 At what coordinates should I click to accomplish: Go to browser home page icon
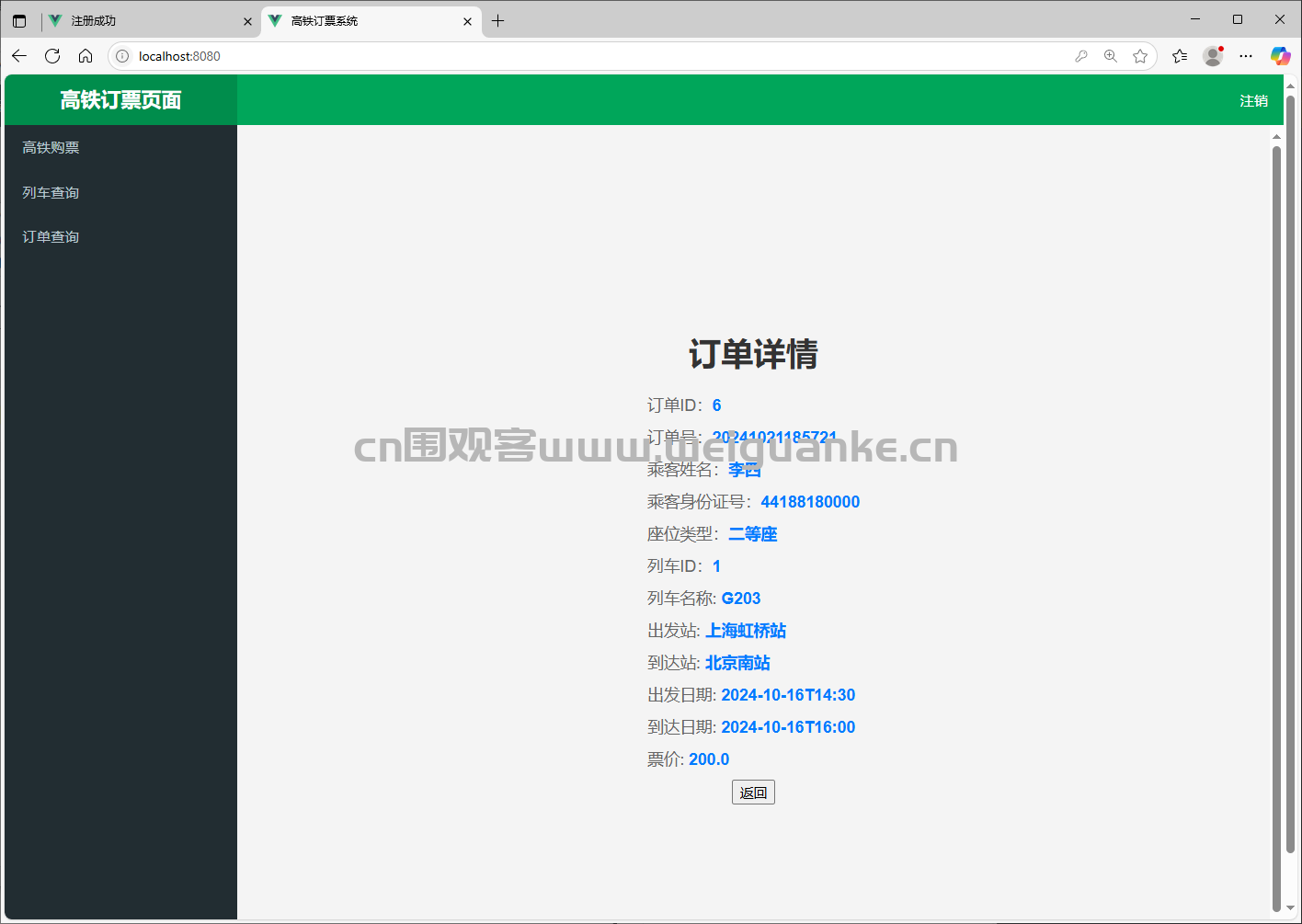click(86, 56)
